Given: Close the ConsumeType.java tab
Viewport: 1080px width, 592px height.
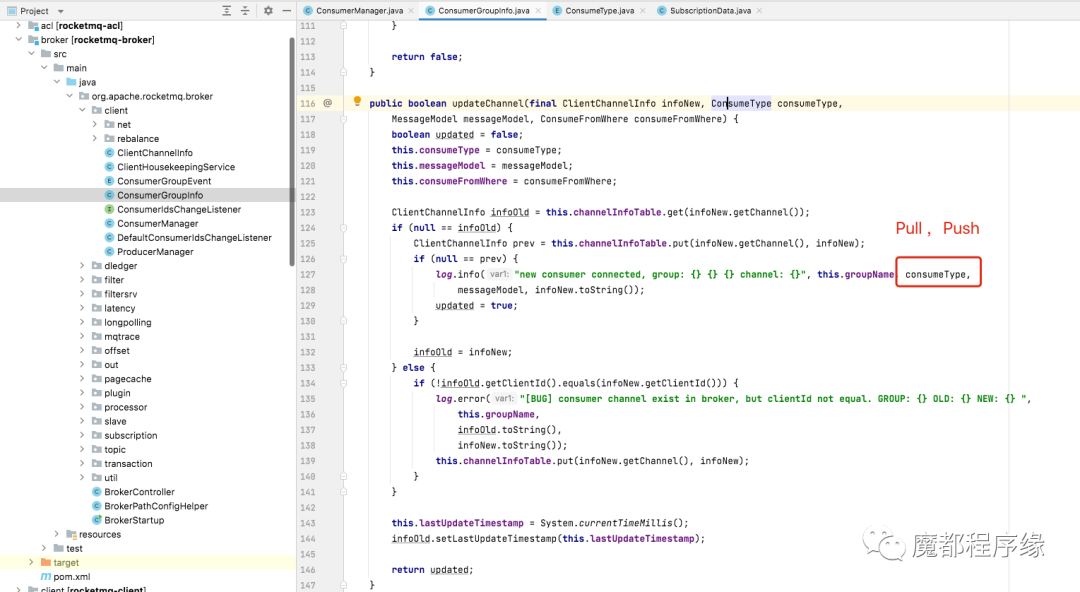Looking at the screenshot, I should (x=643, y=11).
